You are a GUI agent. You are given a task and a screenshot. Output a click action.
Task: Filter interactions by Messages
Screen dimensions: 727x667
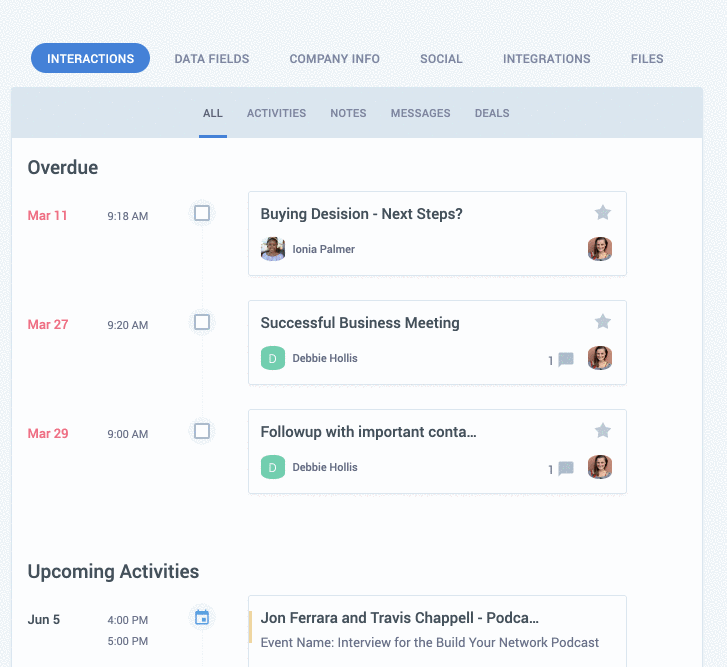[421, 113]
